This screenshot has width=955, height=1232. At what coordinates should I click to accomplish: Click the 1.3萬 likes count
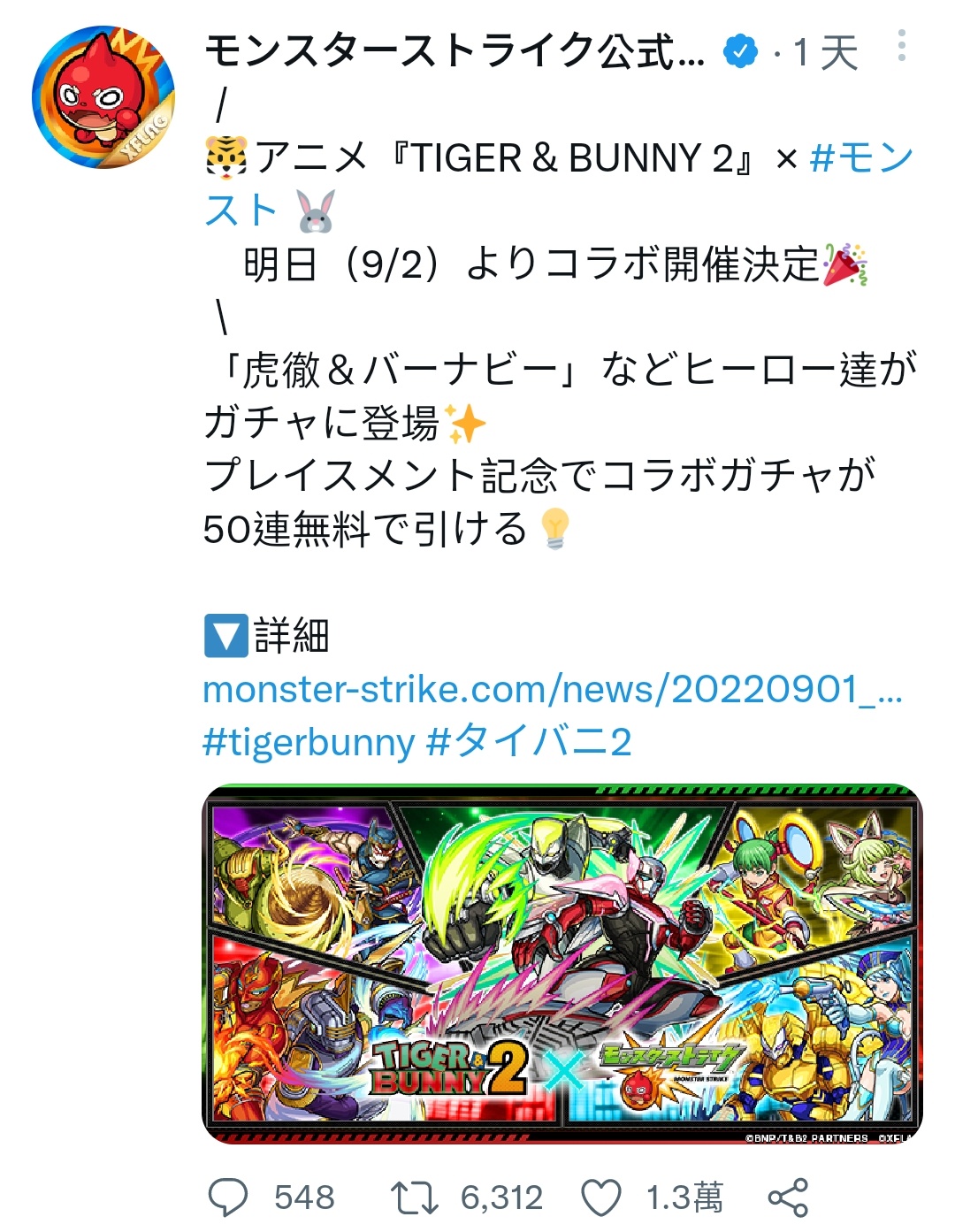684,1198
